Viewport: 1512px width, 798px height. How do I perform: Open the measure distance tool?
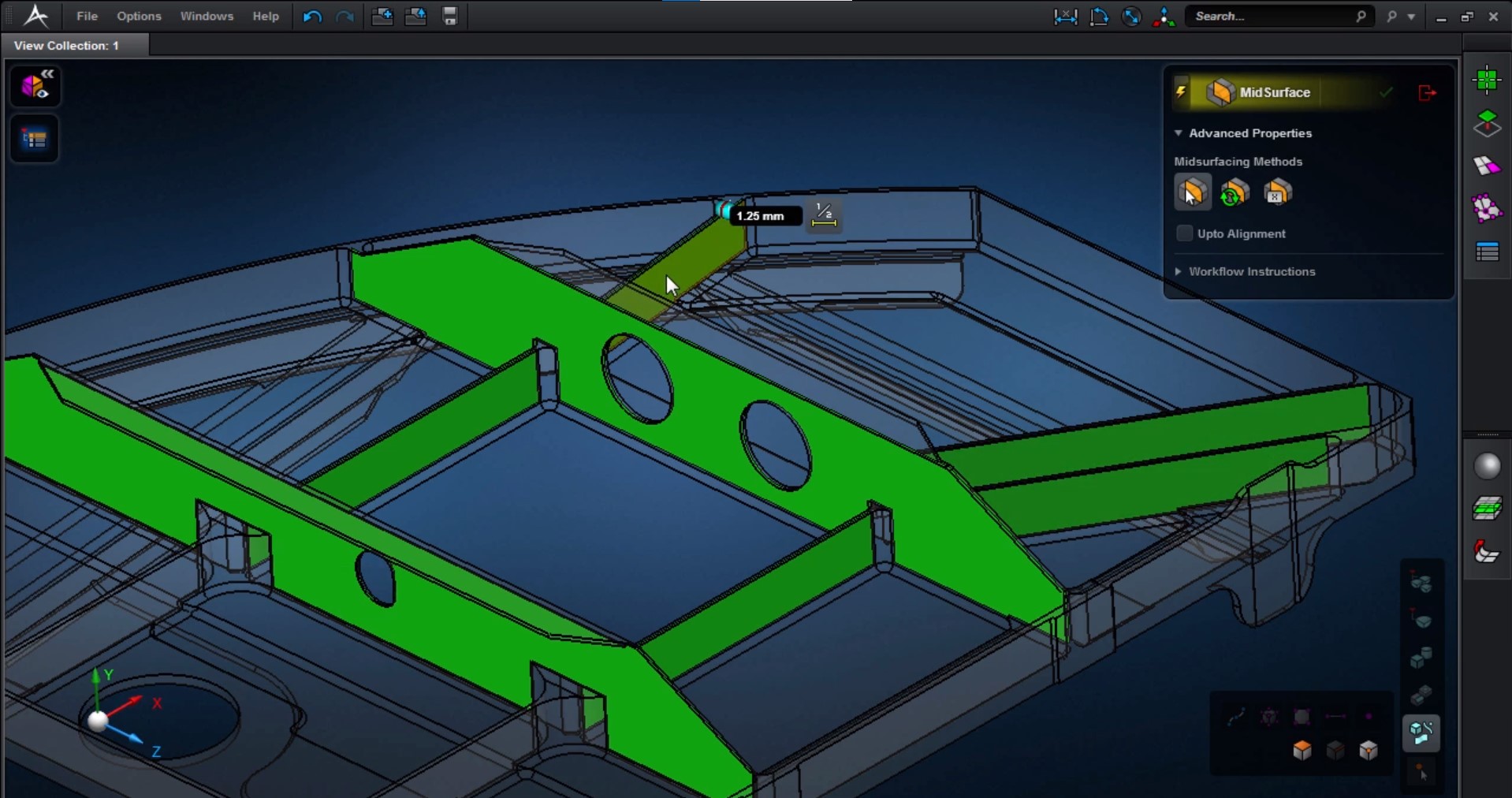[x=1066, y=17]
